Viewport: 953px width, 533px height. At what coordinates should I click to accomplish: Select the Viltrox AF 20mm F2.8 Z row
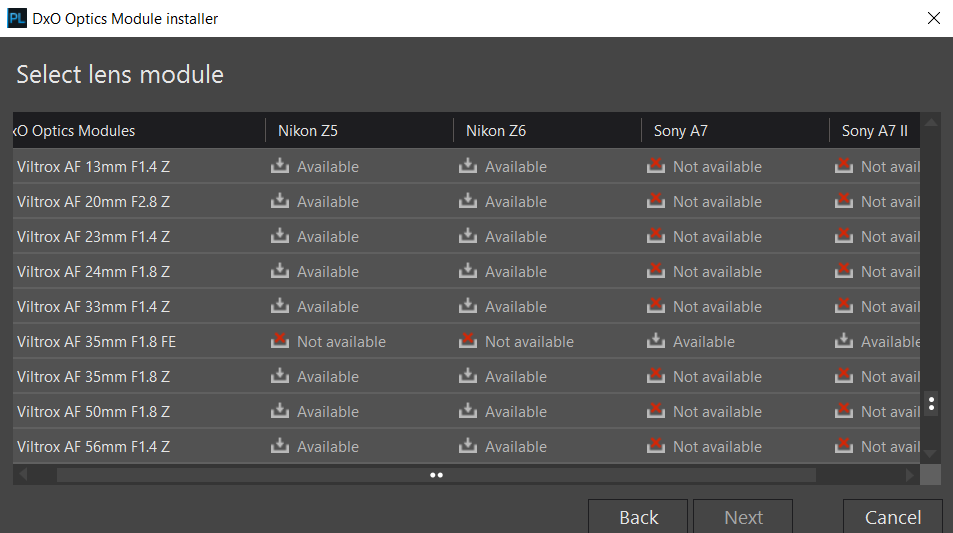(466, 201)
